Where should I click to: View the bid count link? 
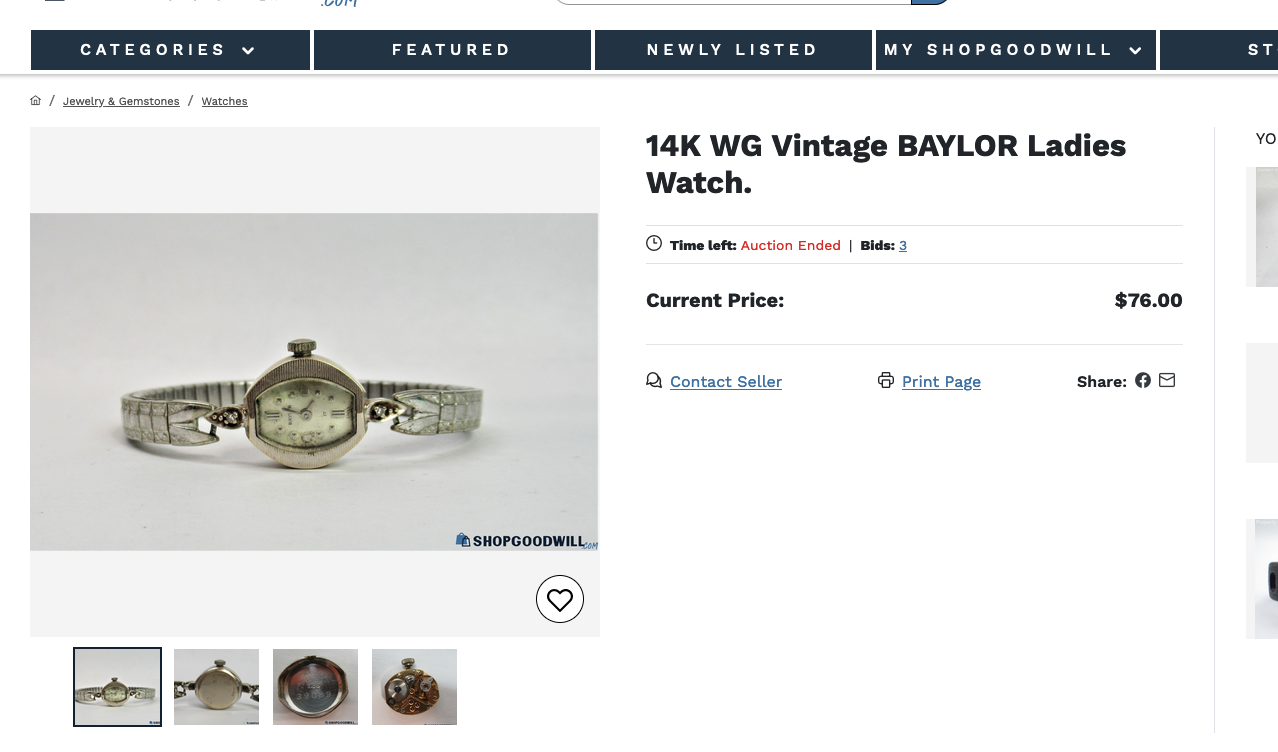coord(903,245)
